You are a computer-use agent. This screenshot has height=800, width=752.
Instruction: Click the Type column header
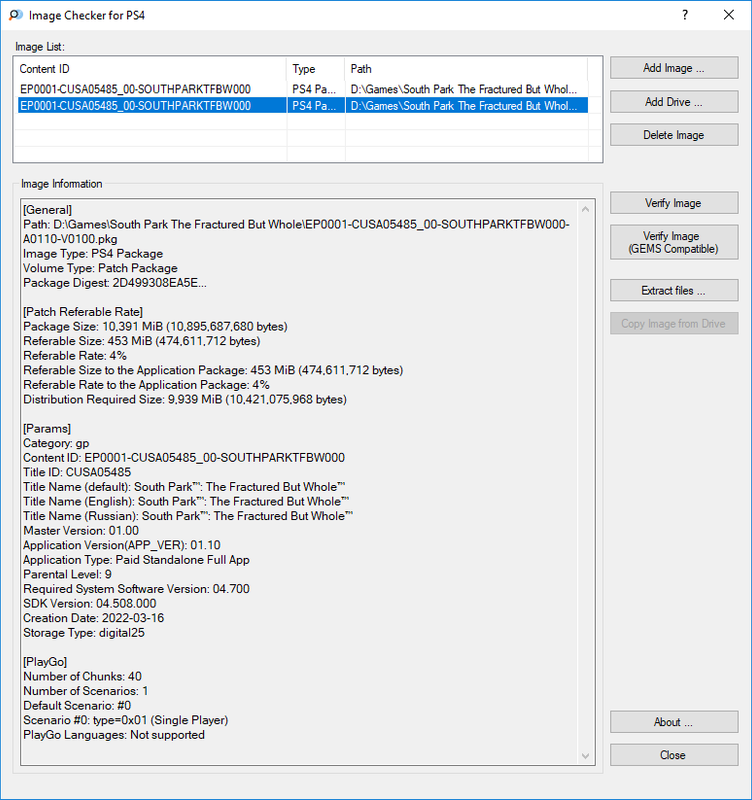(x=316, y=69)
